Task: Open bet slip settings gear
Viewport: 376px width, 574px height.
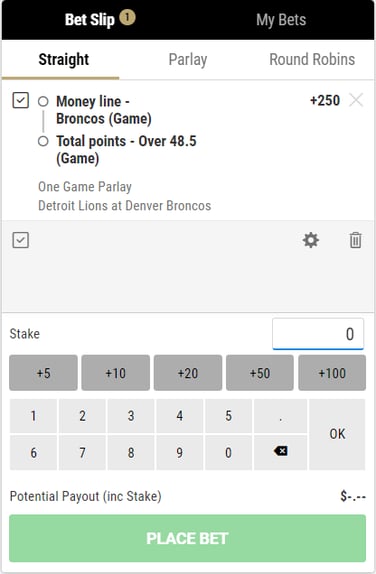Action: click(310, 241)
